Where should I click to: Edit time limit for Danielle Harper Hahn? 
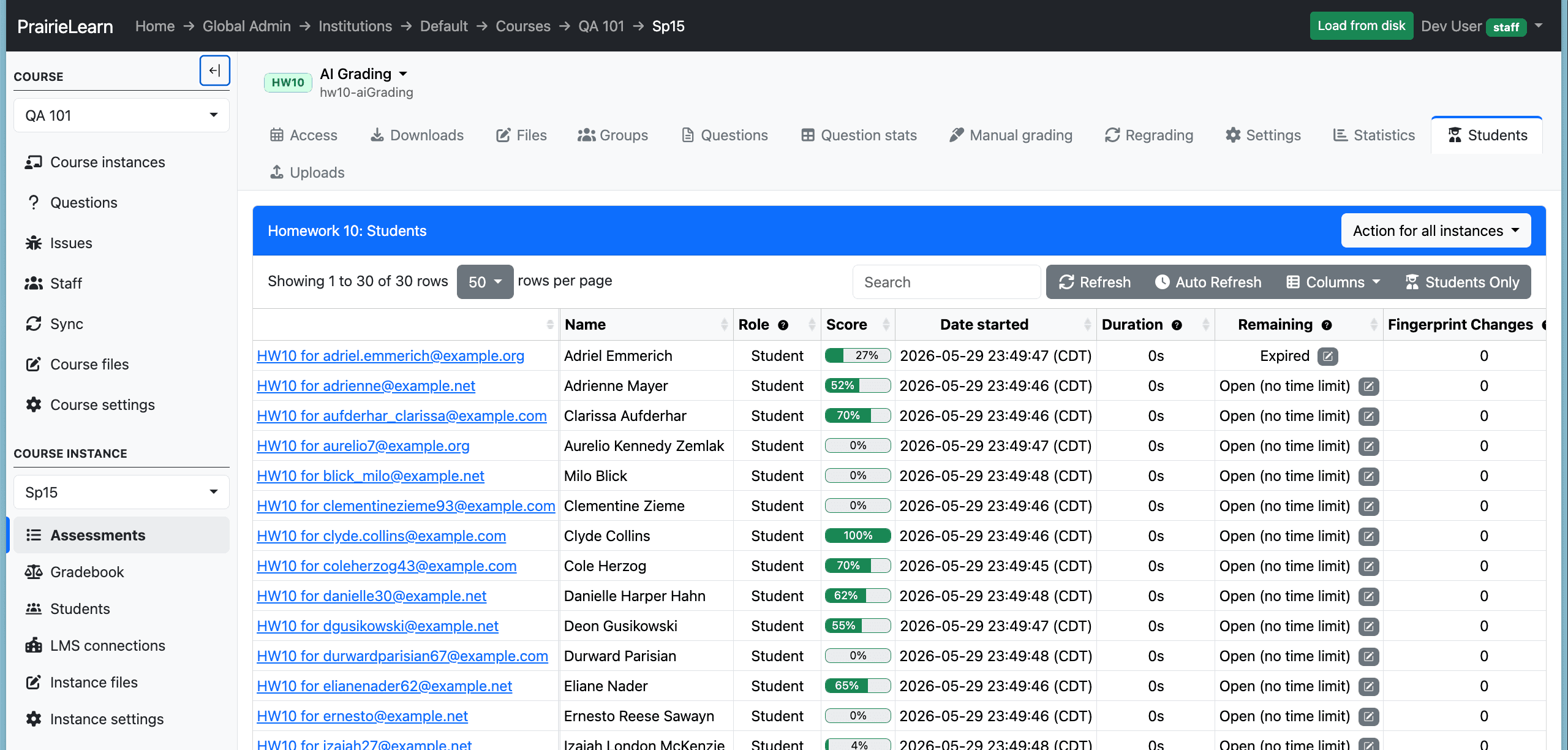tap(1368, 596)
